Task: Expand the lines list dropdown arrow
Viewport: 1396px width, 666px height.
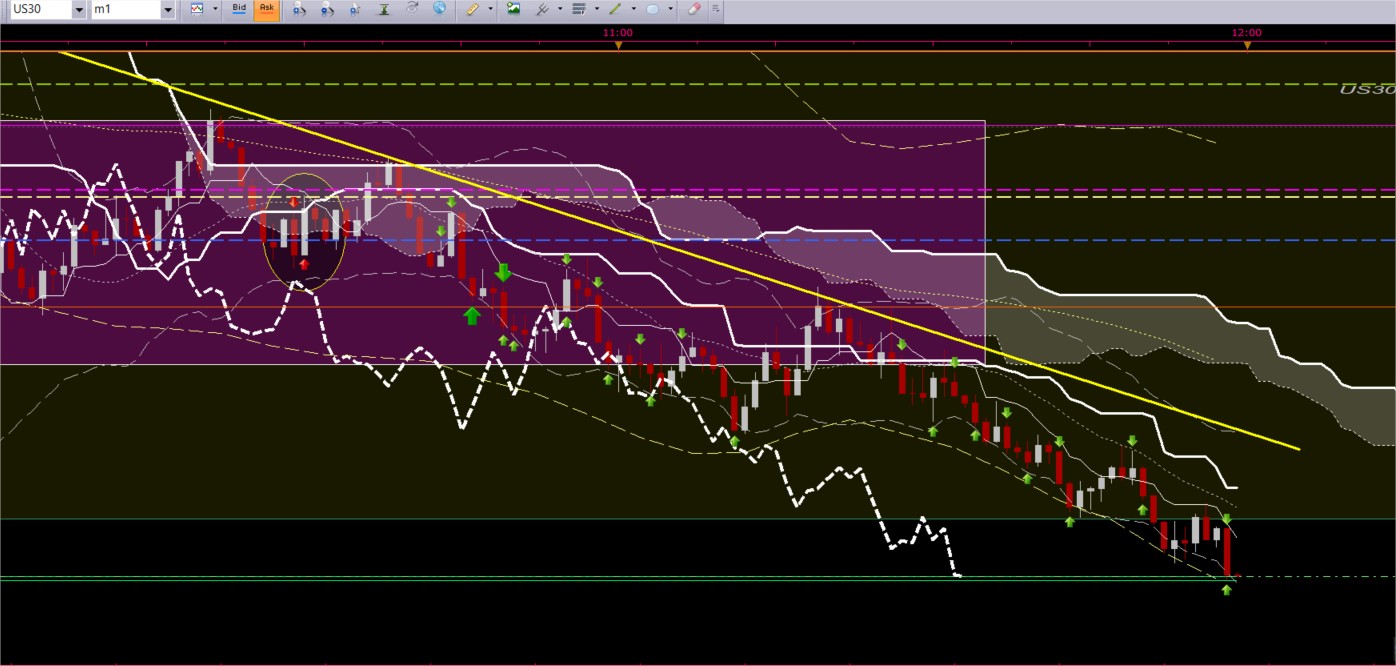Action: coord(597,9)
